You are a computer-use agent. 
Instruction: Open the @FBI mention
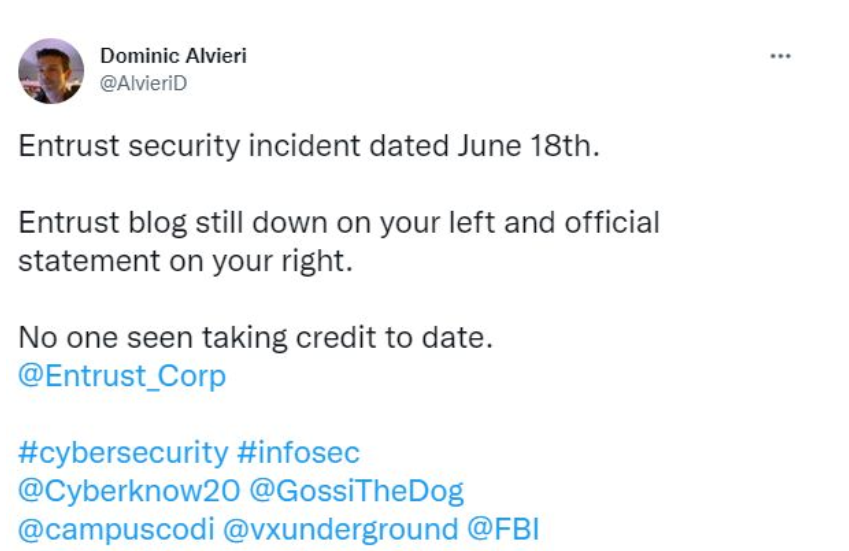pos(503,529)
